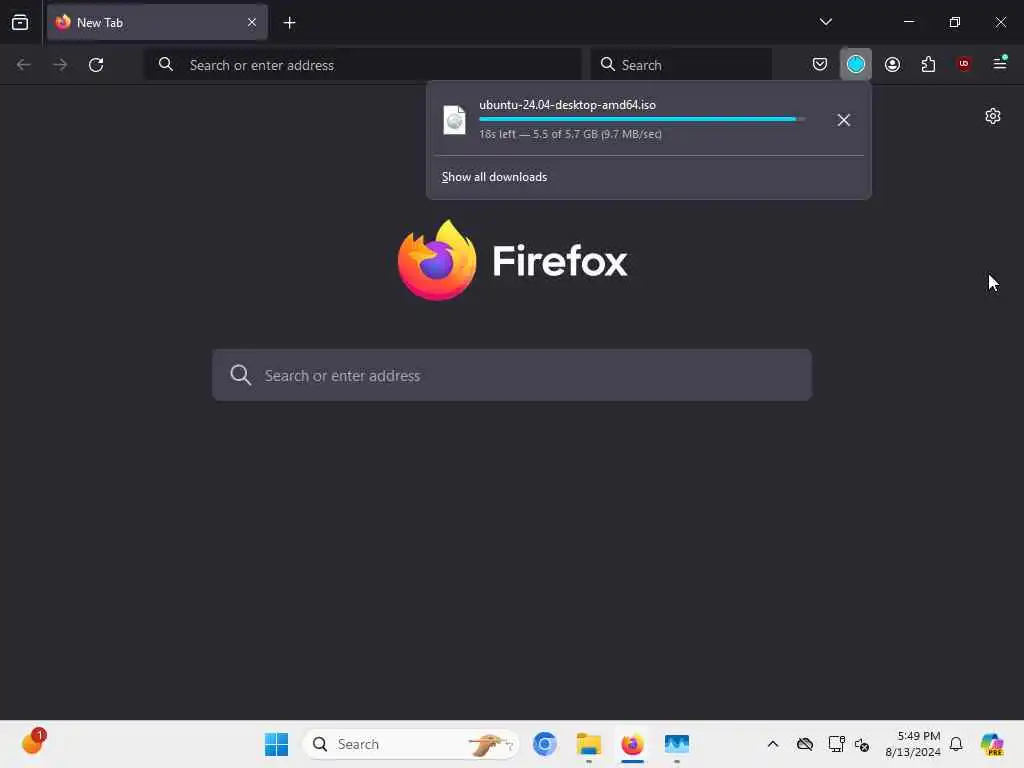This screenshot has width=1024, height=768.
Task: Switch to Firefox taskbar icon
Action: (x=632, y=744)
